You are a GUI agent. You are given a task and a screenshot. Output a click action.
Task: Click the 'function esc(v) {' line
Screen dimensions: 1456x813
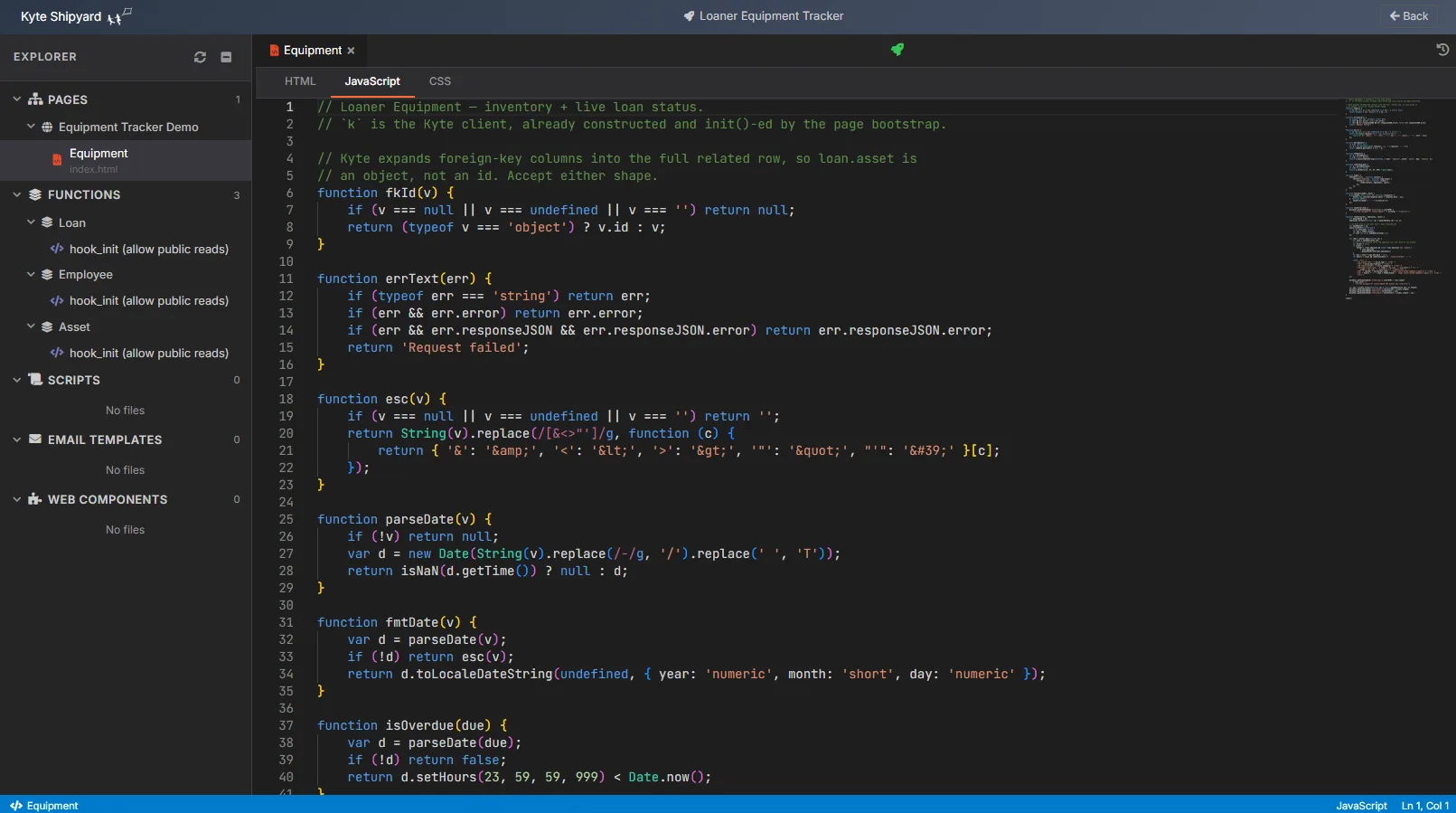(x=382, y=399)
